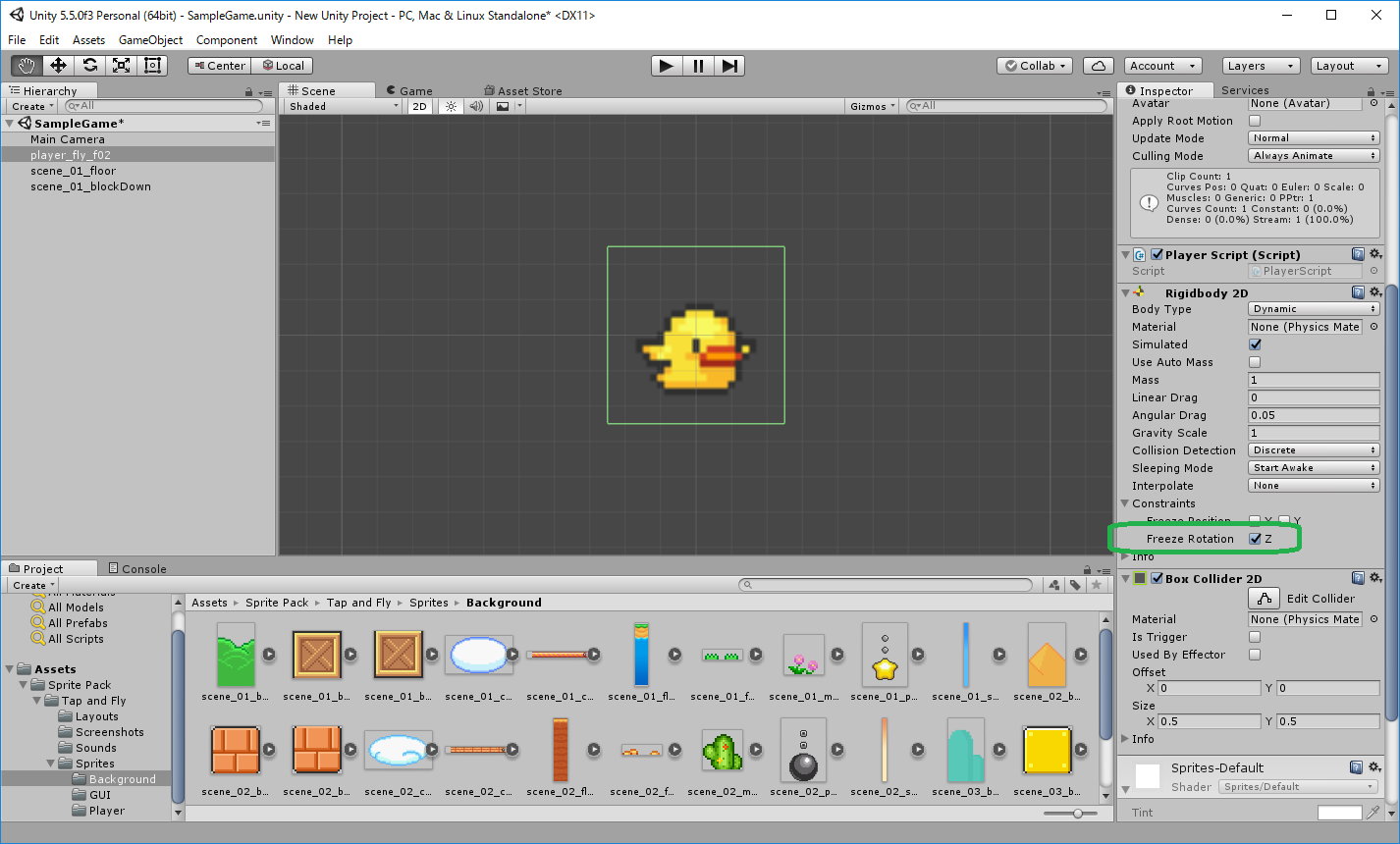Open the Tint color swatch
The height and width of the screenshot is (844, 1400).
coord(1341,812)
